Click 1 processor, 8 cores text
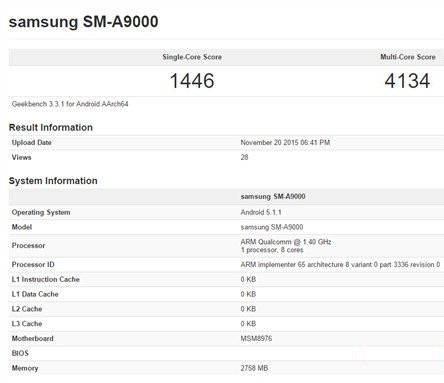The image size is (444, 383). pos(272,250)
